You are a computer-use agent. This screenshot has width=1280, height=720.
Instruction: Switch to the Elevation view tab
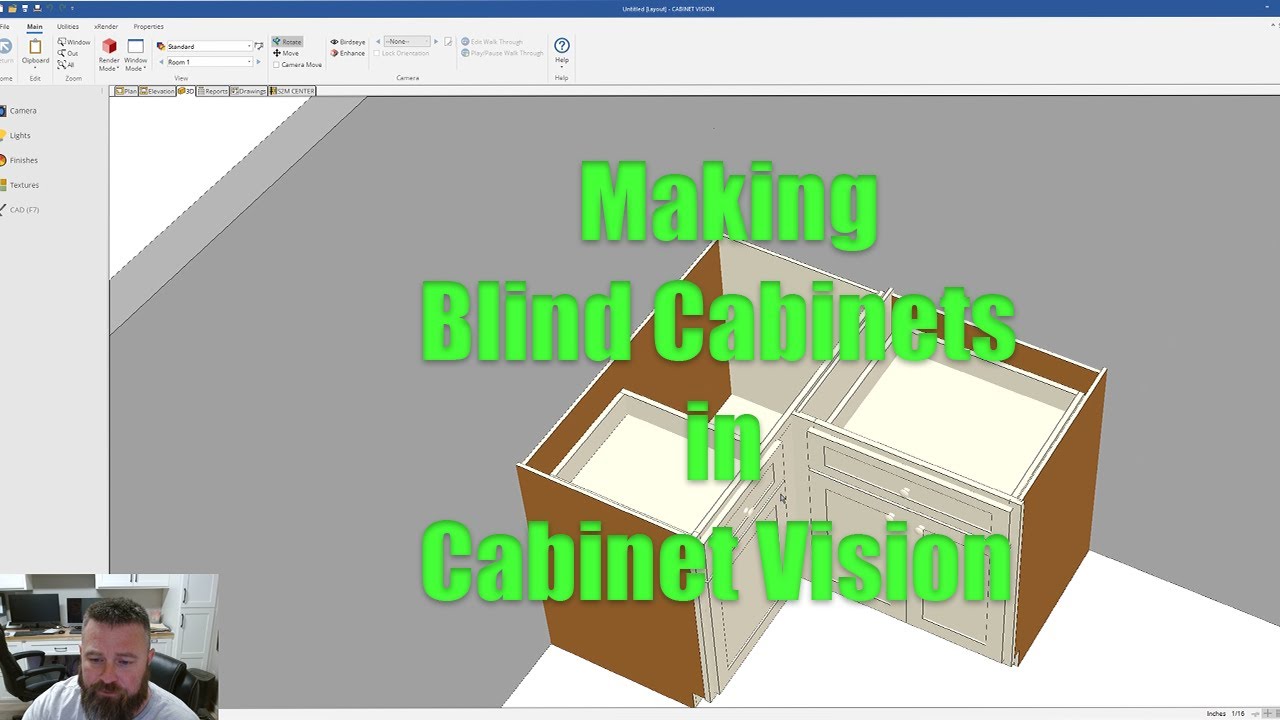pos(157,91)
